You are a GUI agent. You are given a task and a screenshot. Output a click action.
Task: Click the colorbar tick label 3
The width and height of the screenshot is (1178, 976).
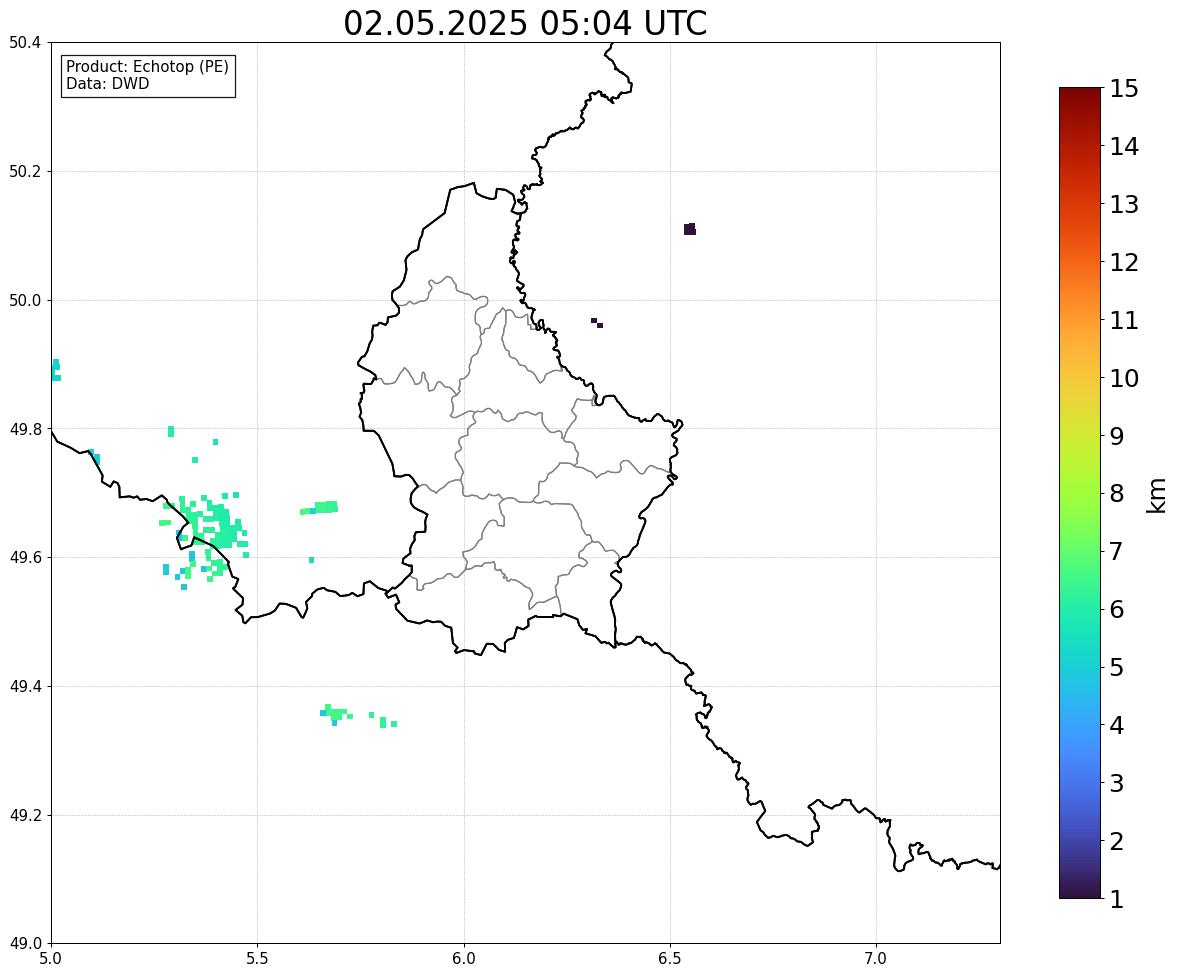coord(1117,783)
